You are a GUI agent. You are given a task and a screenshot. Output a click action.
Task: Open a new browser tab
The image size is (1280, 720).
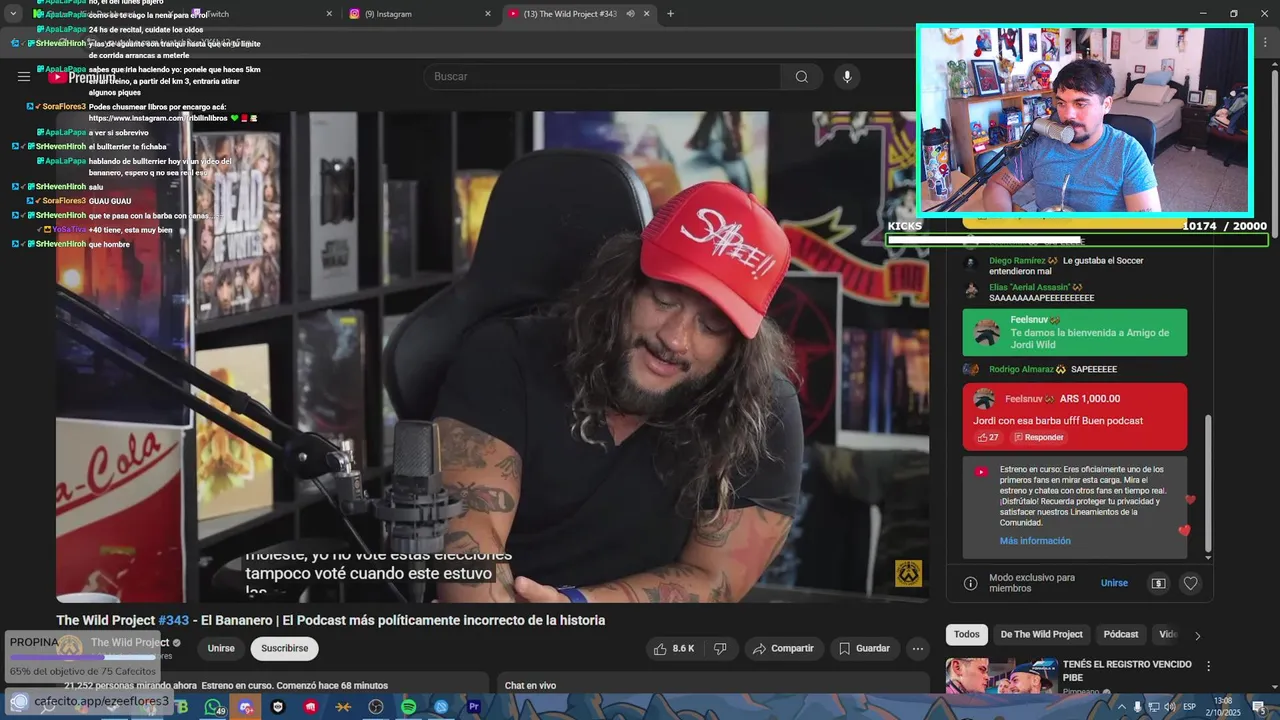click(x=670, y=14)
